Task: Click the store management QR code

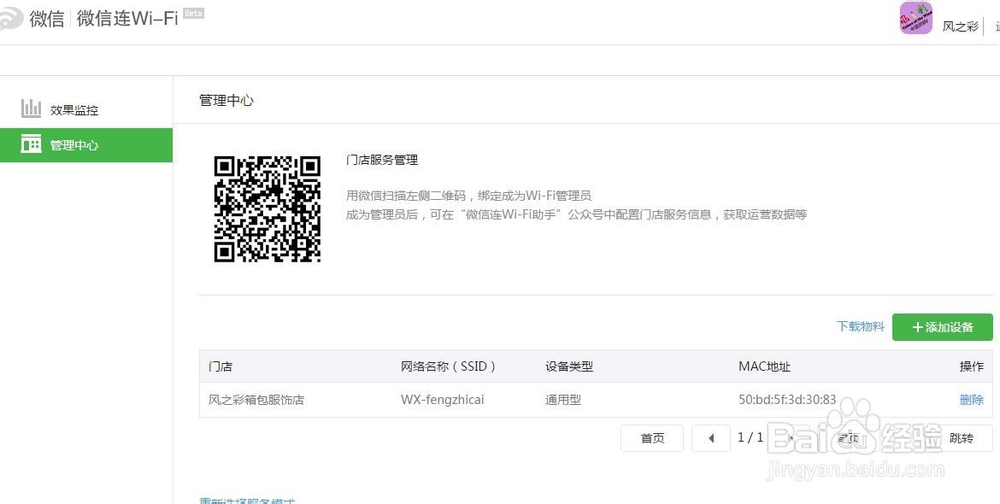Action: coord(267,209)
